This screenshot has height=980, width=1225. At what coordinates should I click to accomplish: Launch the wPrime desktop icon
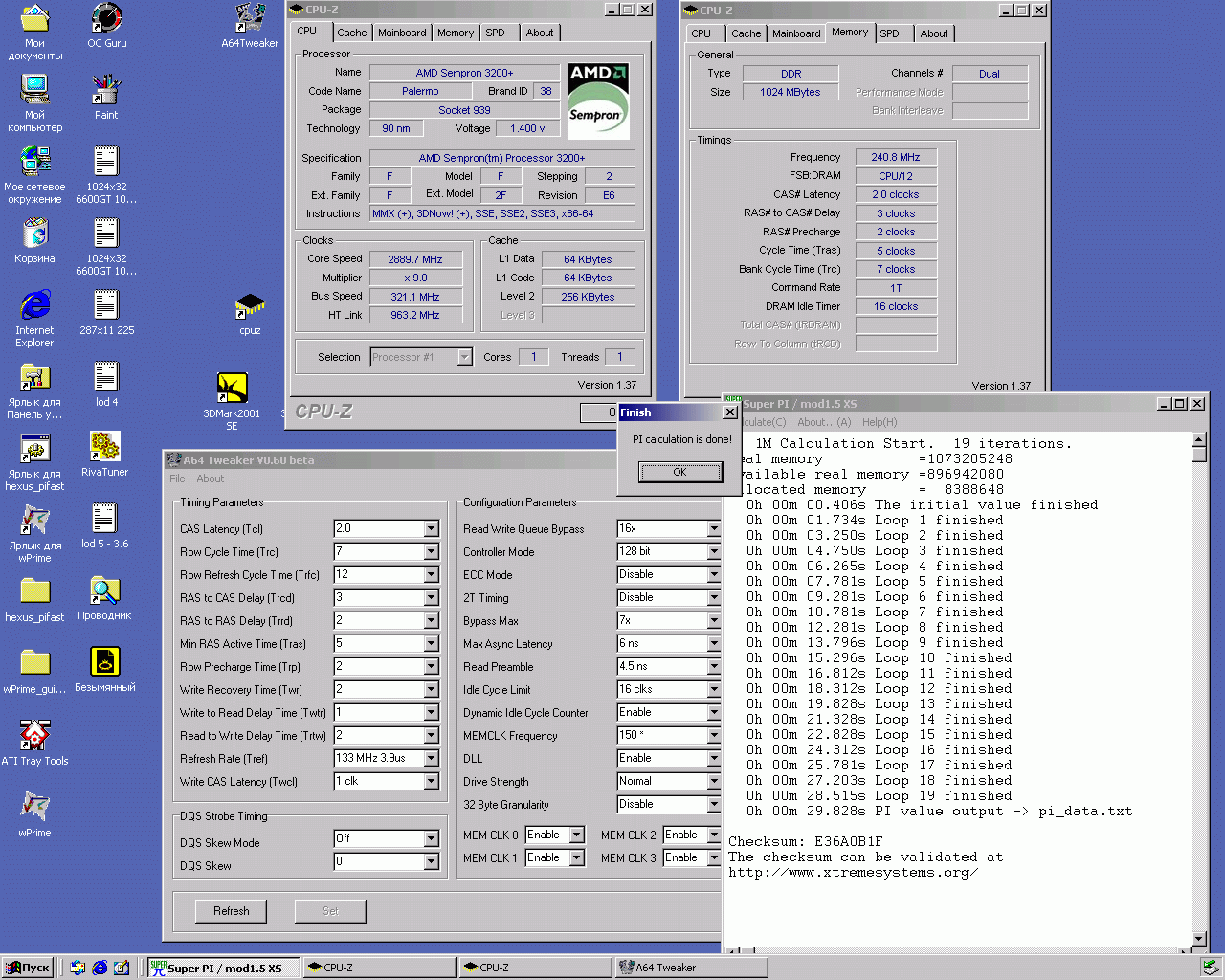[x=35, y=814]
